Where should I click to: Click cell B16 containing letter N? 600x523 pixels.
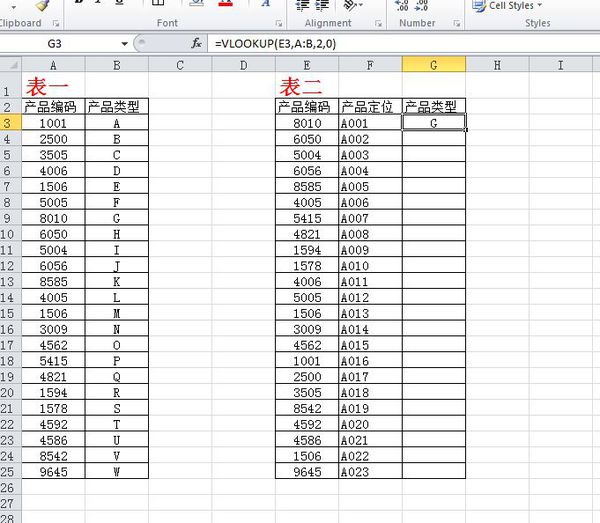[117, 329]
